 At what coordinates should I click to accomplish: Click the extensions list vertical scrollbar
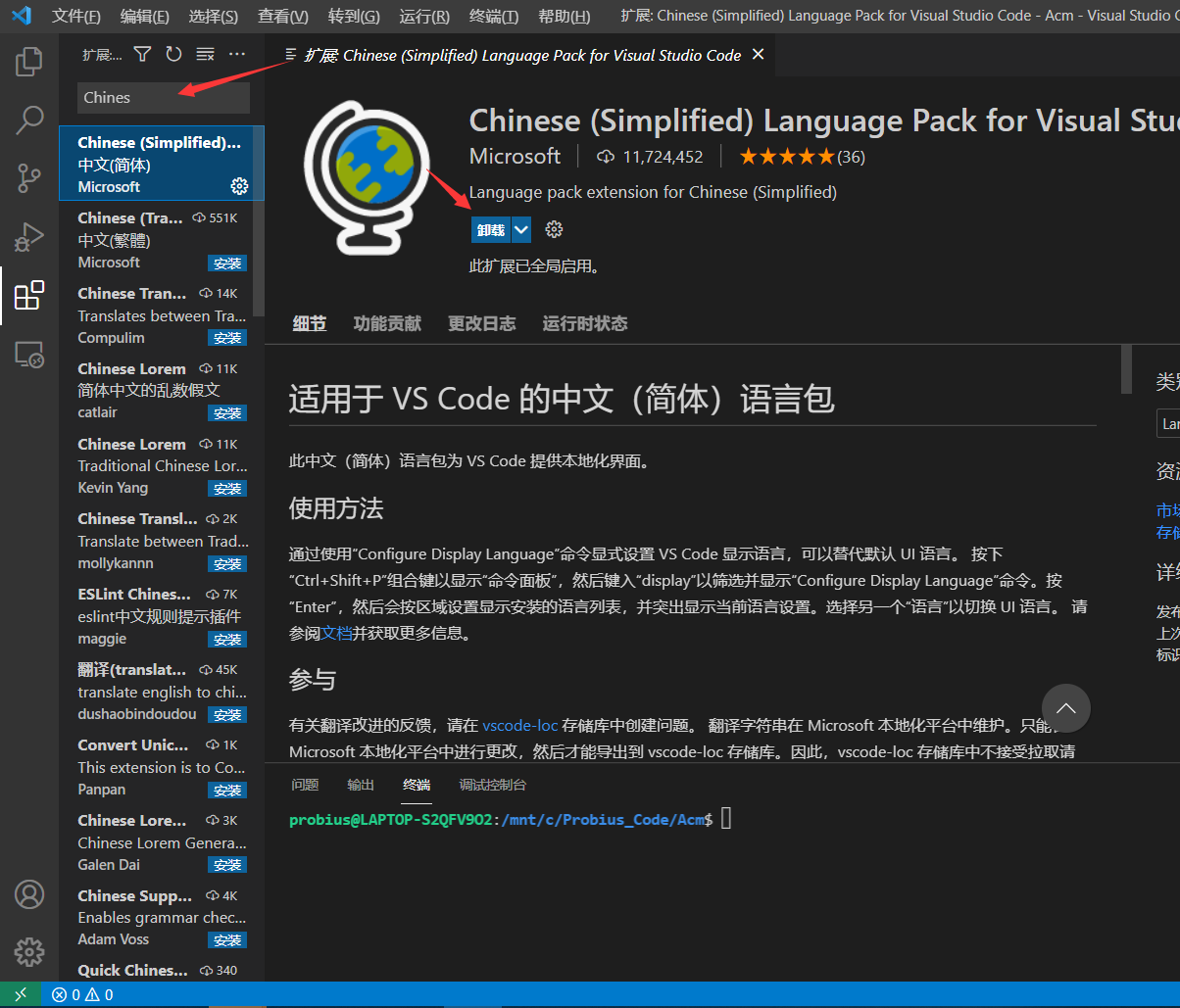pyautogui.click(x=259, y=220)
